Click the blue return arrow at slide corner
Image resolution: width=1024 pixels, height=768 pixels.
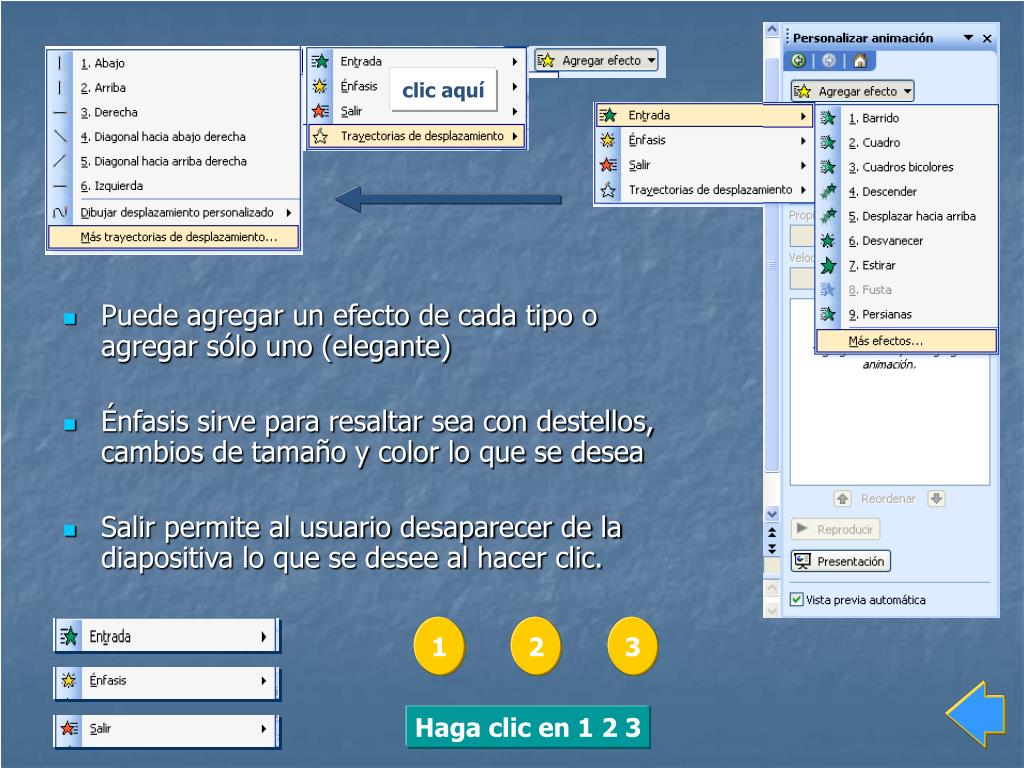pos(976,714)
